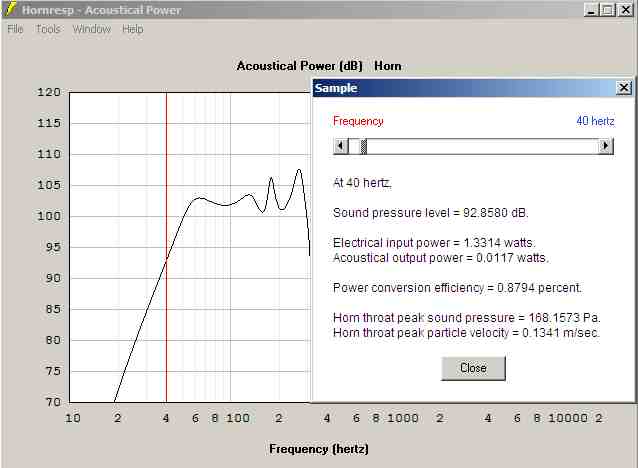Open the File menu

tap(15, 29)
